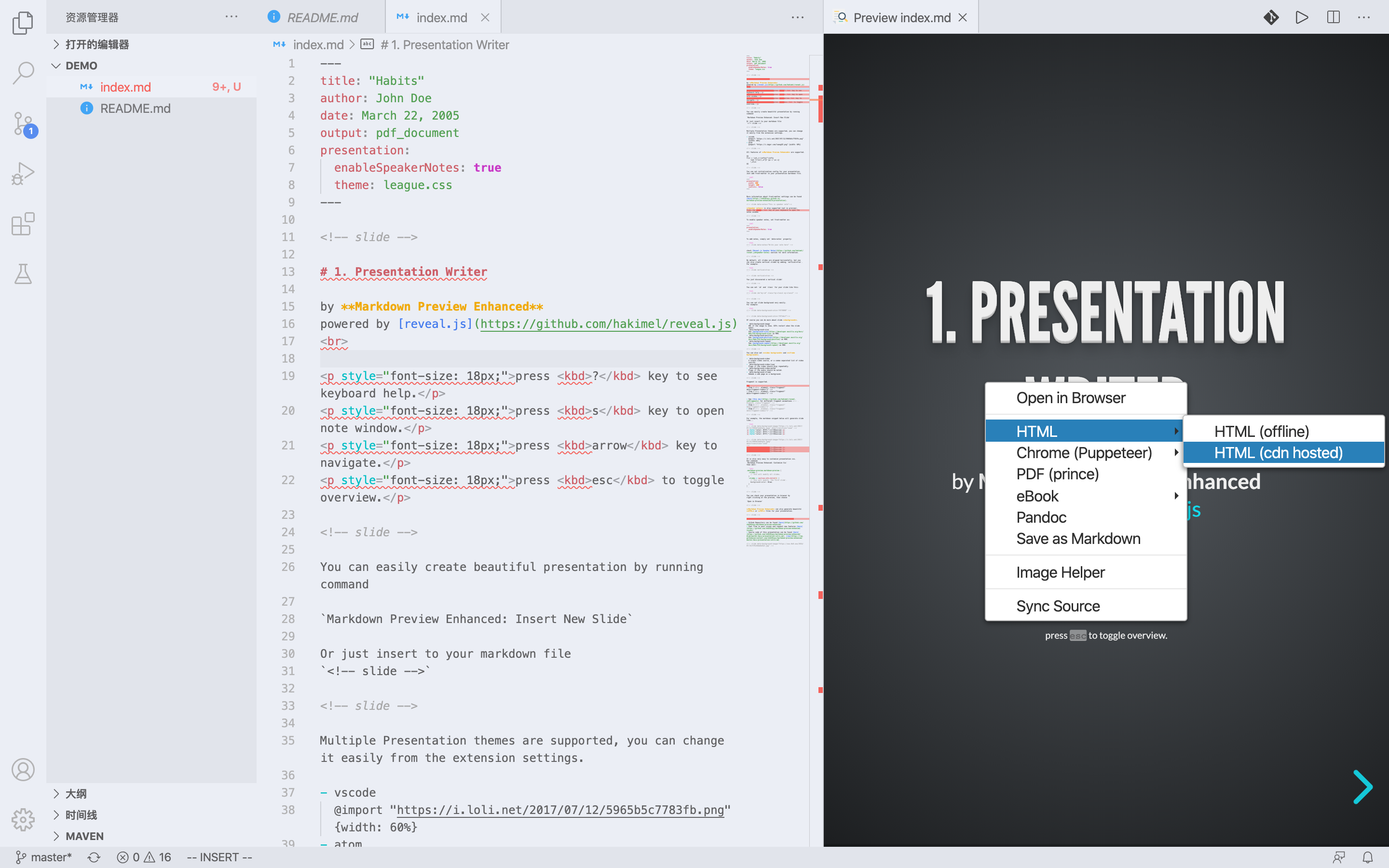Expand Chrome (Puppeteer) submenu
Viewport: 1389px width, 868px height.
[x=1085, y=452]
